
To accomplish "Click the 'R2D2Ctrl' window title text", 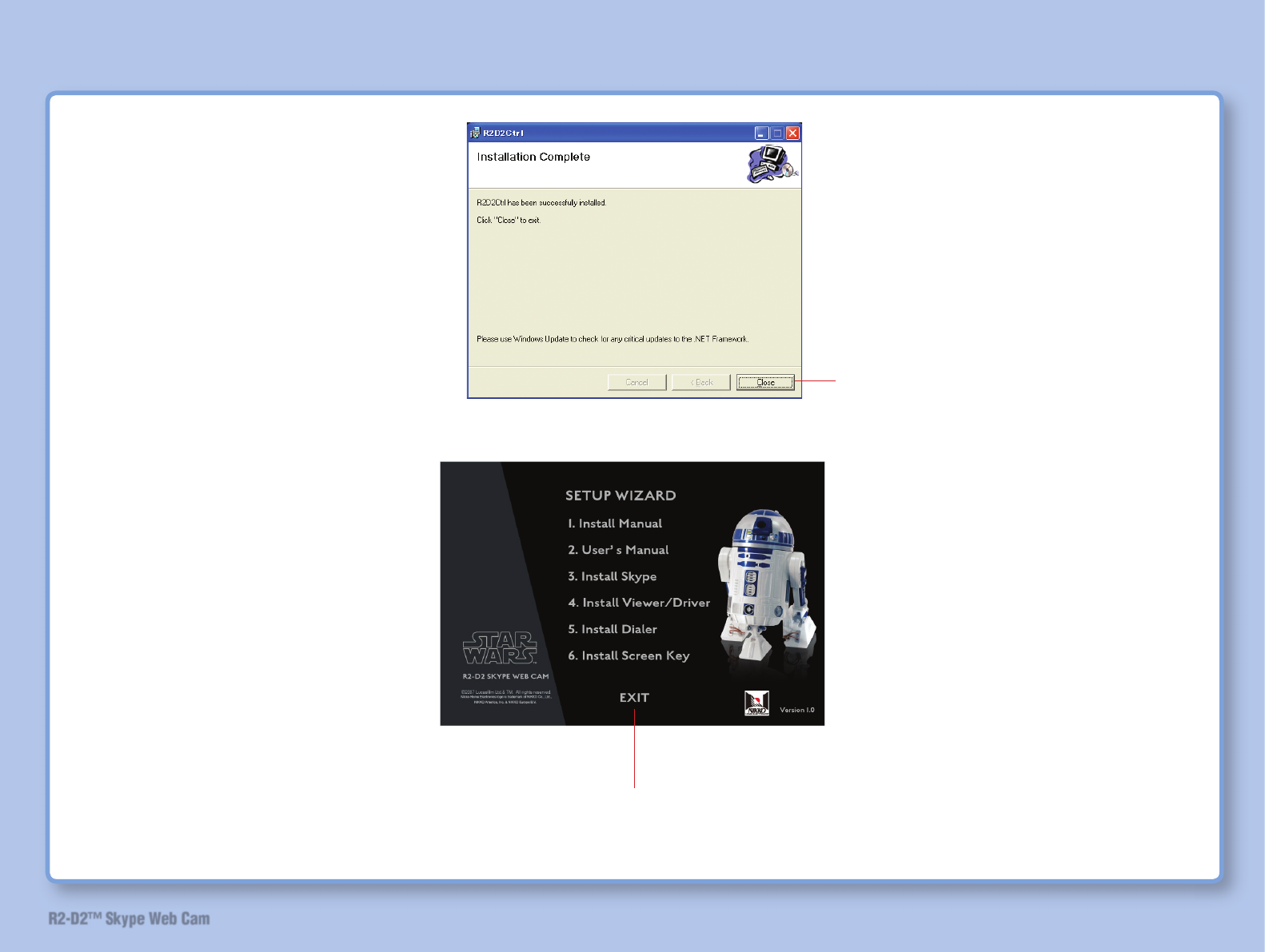I will pyautogui.click(x=503, y=133).
